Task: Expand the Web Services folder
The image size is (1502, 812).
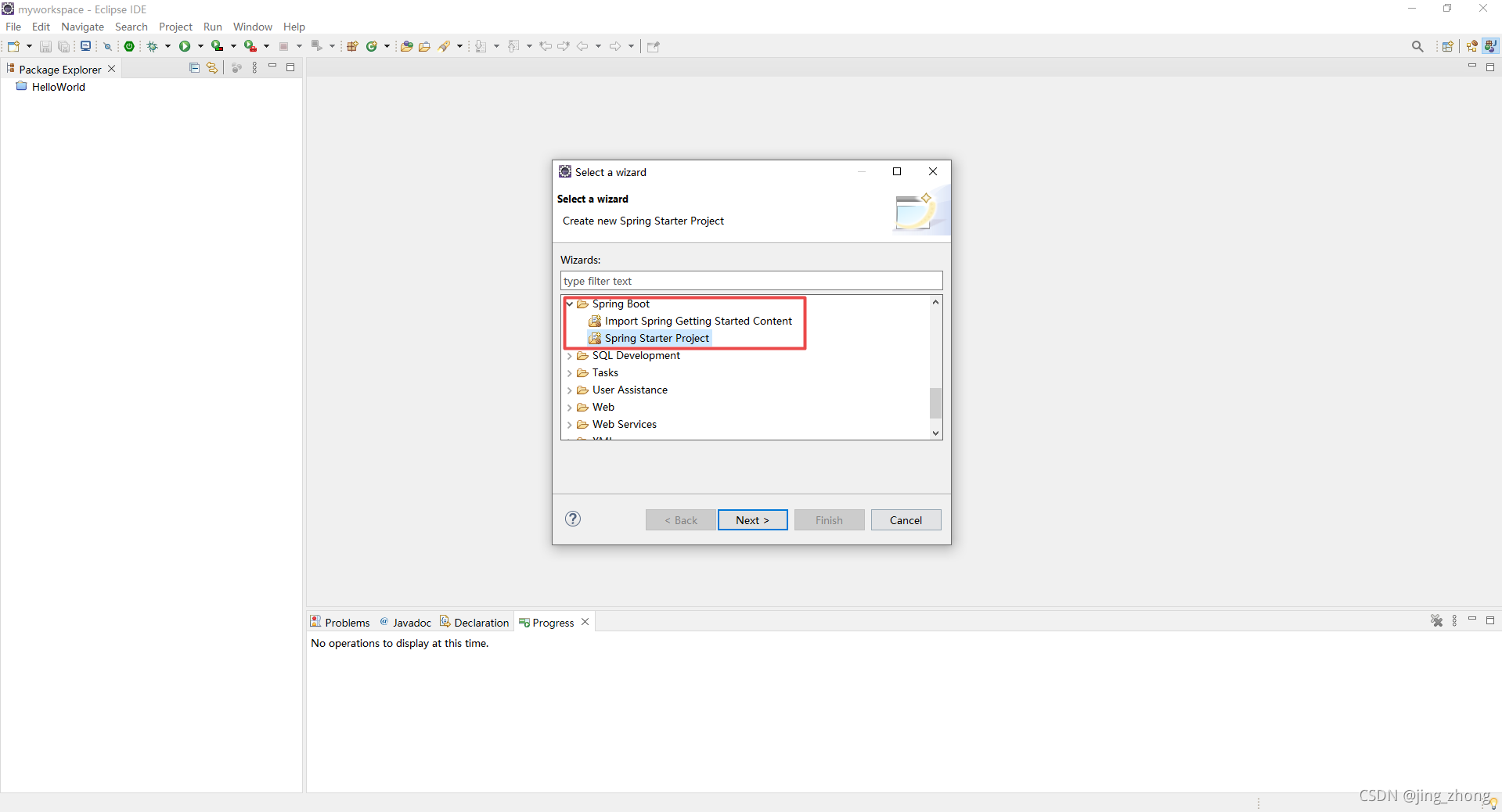Action: pyautogui.click(x=570, y=425)
